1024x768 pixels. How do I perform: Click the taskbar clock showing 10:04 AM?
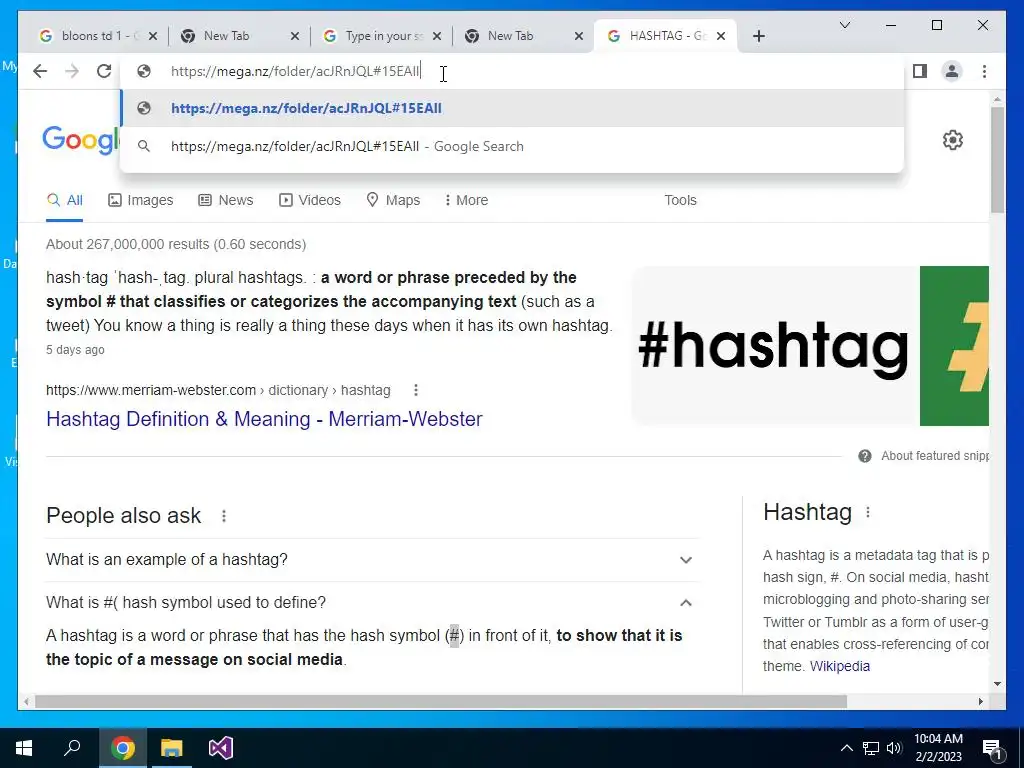click(x=938, y=748)
